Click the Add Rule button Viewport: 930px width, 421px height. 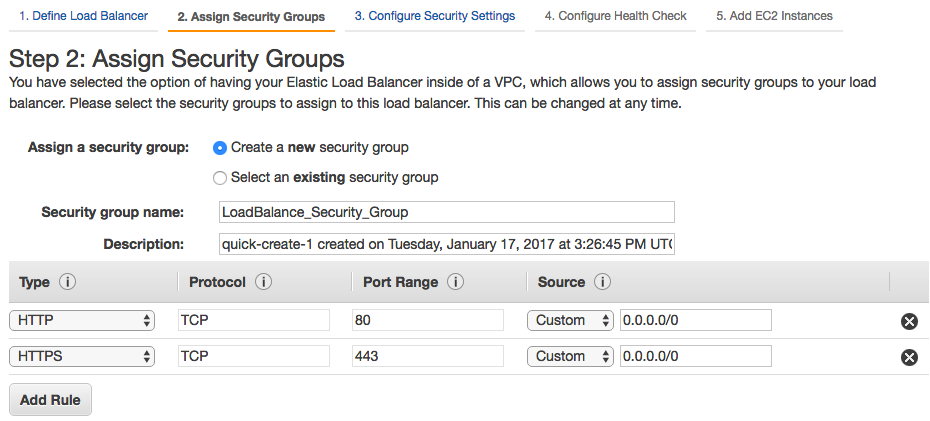pyautogui.click(x=50, y=399)
